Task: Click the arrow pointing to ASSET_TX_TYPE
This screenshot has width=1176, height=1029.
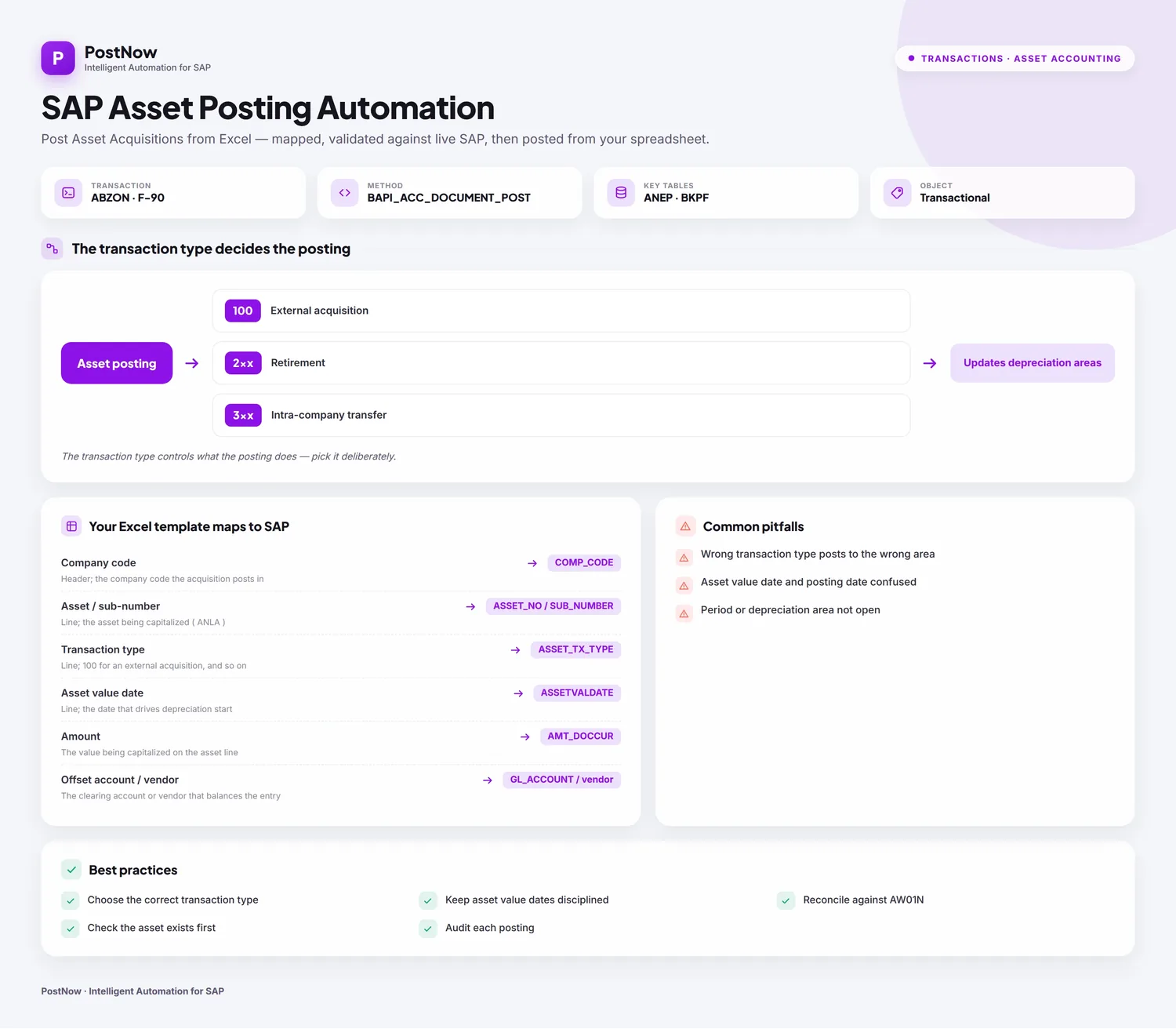Action: pos(515,650)
